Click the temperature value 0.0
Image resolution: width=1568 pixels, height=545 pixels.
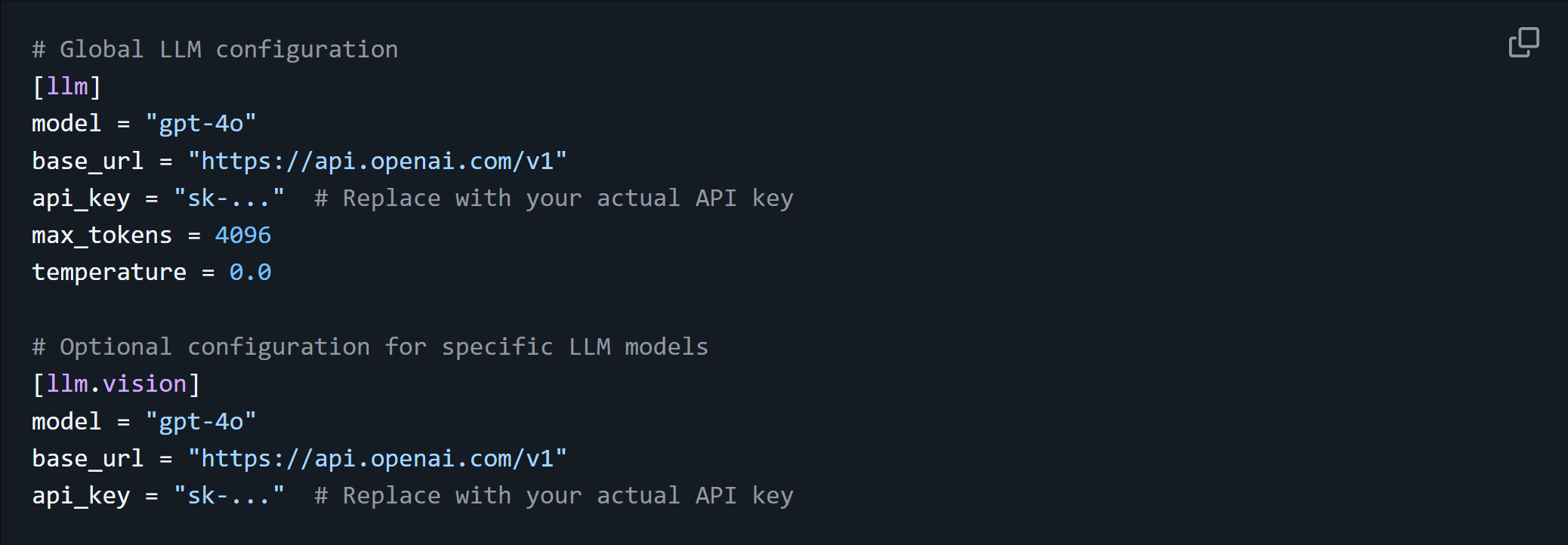pos(250,272)
